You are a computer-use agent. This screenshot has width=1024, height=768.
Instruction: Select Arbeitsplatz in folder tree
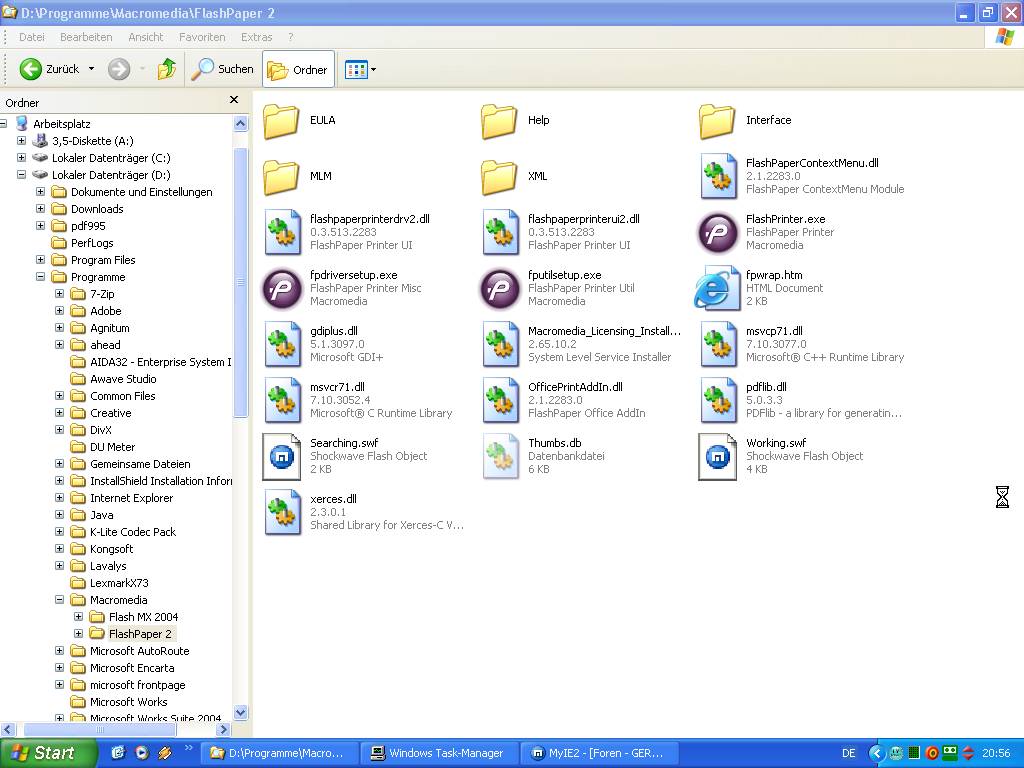(61, 123)
